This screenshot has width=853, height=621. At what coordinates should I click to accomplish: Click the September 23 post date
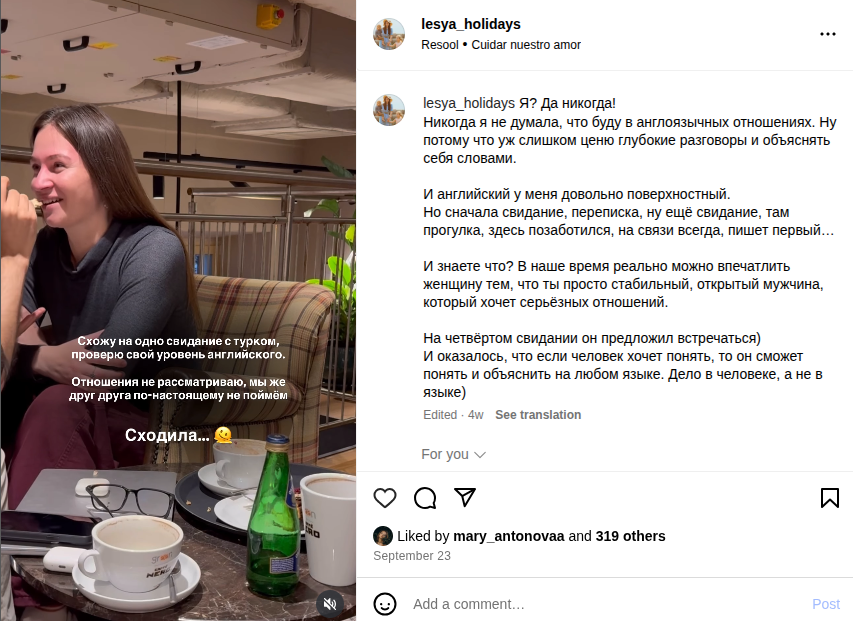pyautogui.click(x=412, y=556)
